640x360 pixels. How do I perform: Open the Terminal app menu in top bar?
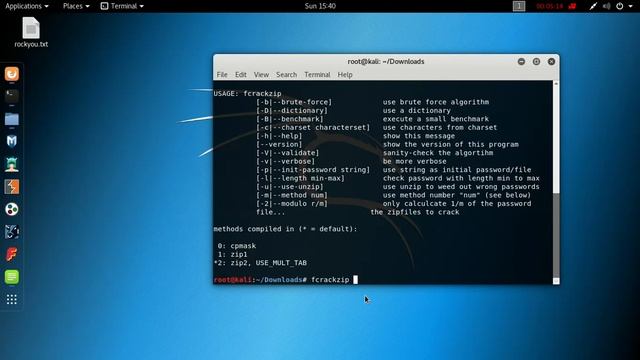122,6
